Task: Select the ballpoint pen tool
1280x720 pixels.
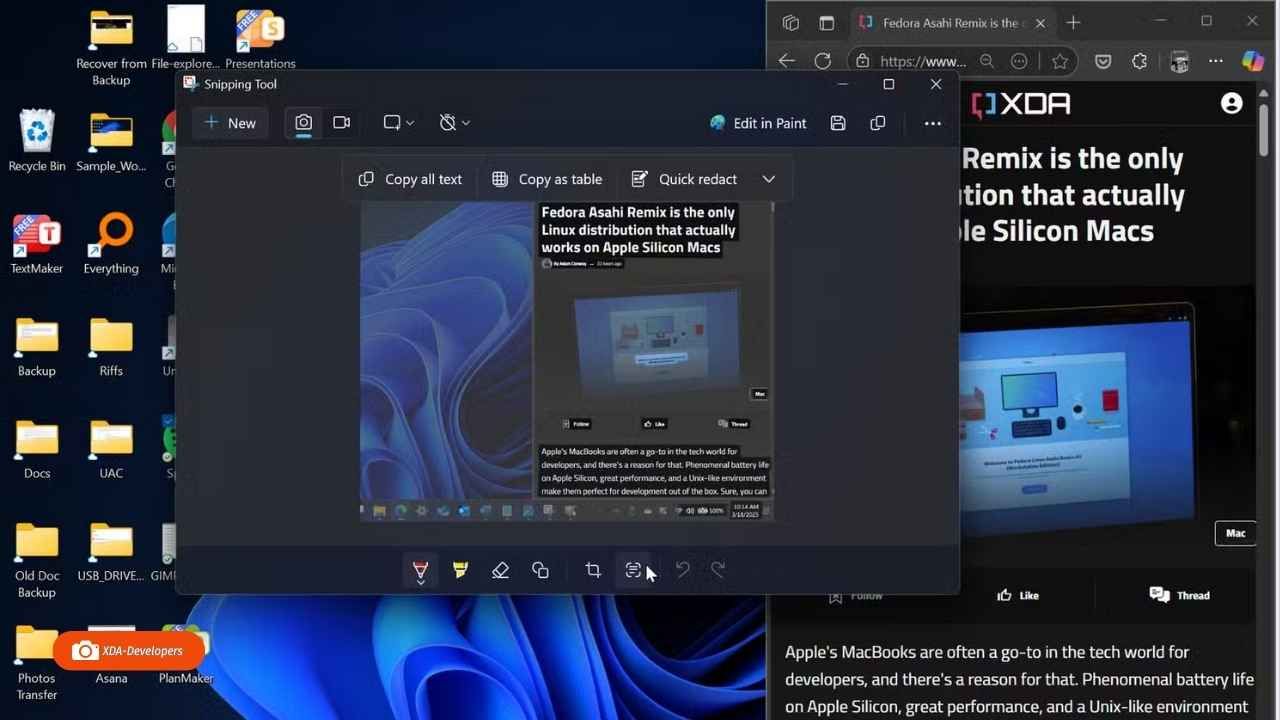Action: coord(420,570)
